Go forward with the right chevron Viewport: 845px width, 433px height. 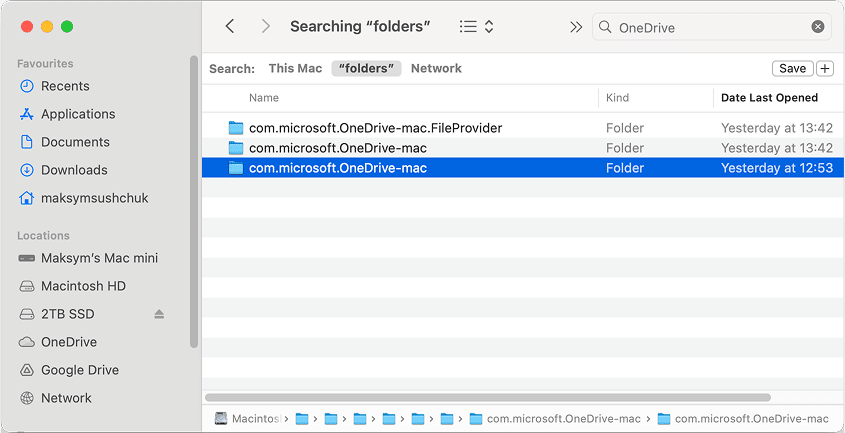(265, 26)
